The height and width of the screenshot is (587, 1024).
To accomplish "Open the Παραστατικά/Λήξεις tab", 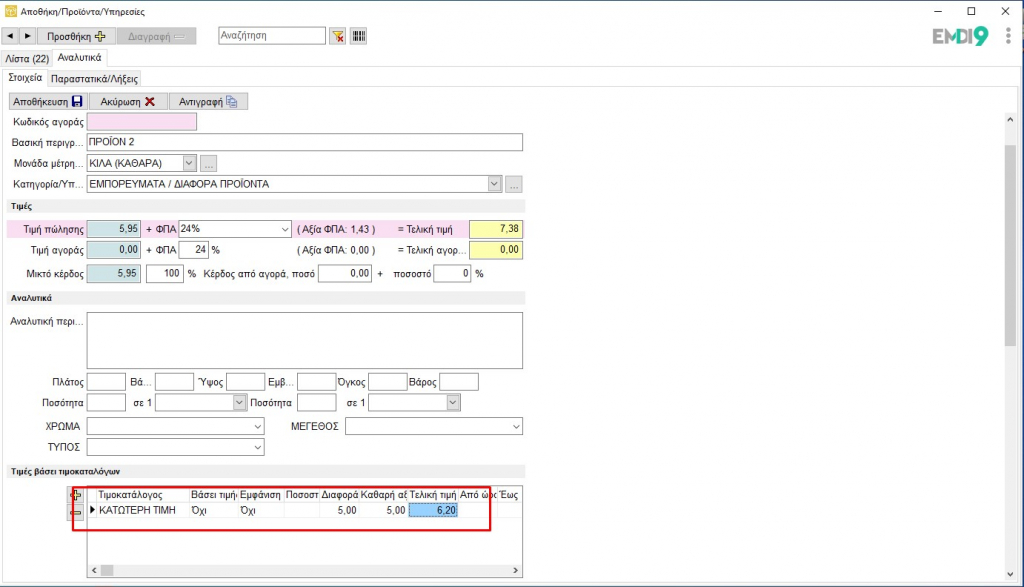I will (x=96, y=78).
